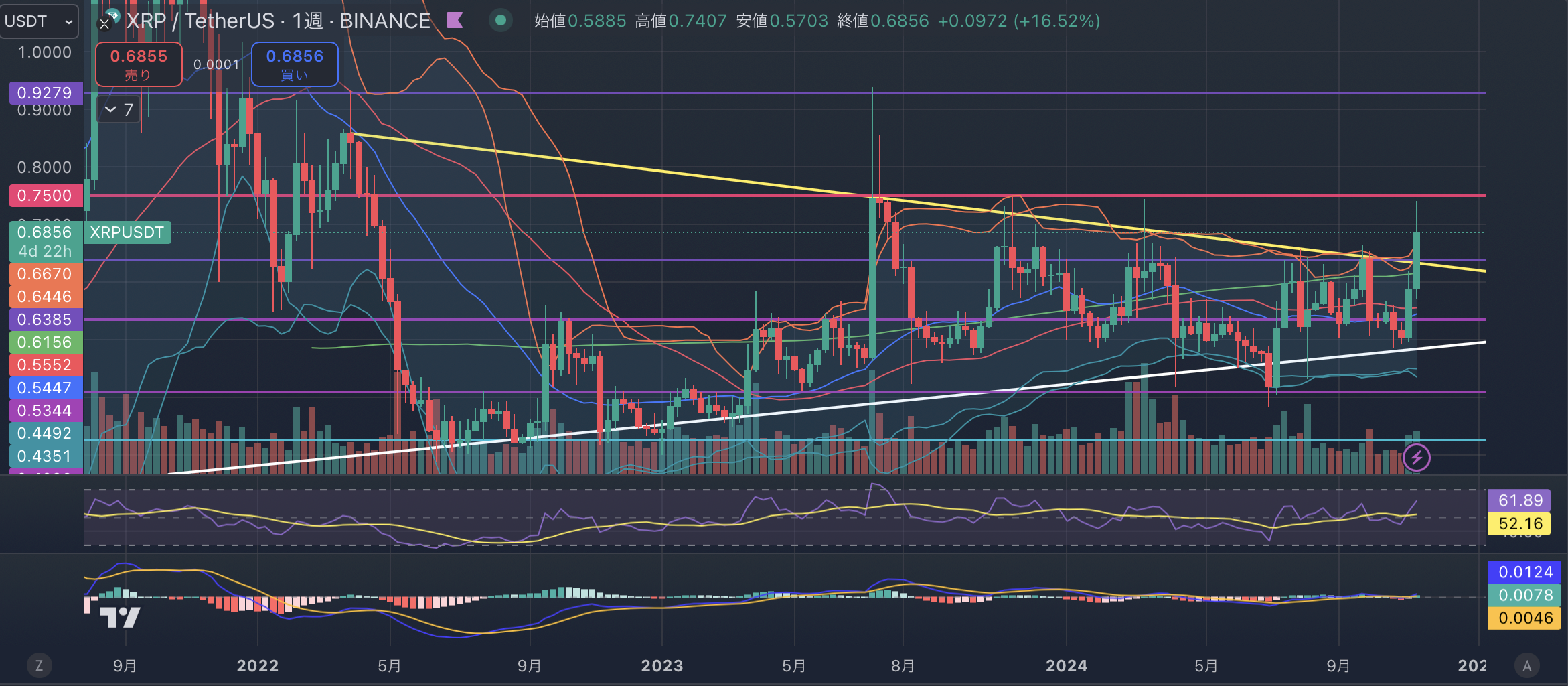The height and width of the screenshot is (686, 1568).
Task: Click the 0.6856 buy button
Action: [x=295, y=64]
